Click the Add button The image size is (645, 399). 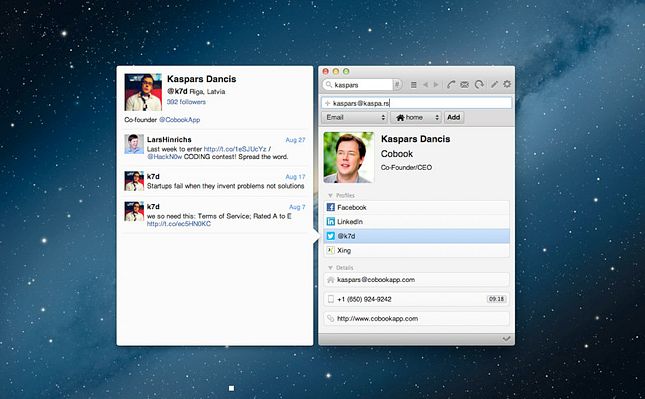pyautogui.click(x=454, y=117)
